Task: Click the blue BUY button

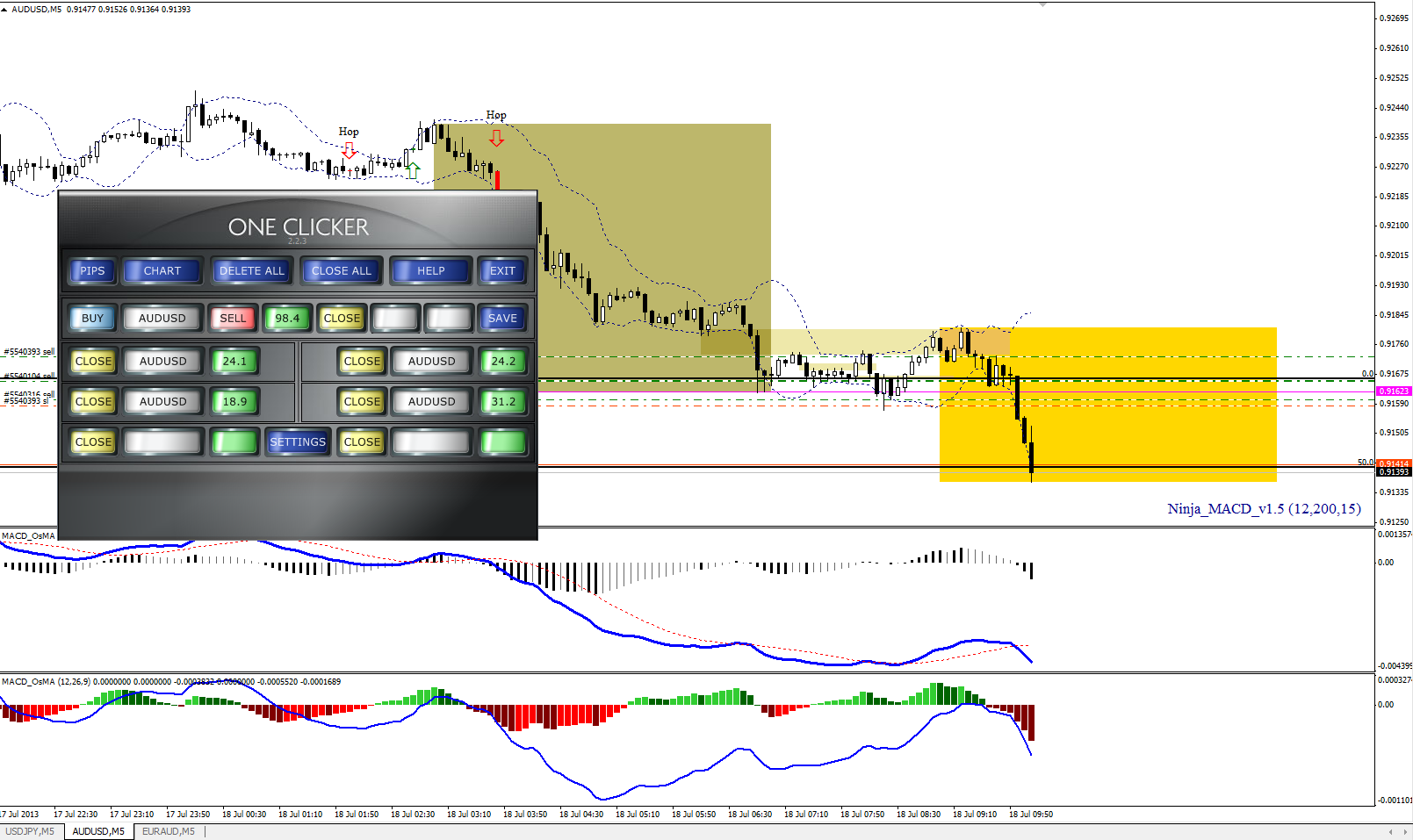Action: 92,319
